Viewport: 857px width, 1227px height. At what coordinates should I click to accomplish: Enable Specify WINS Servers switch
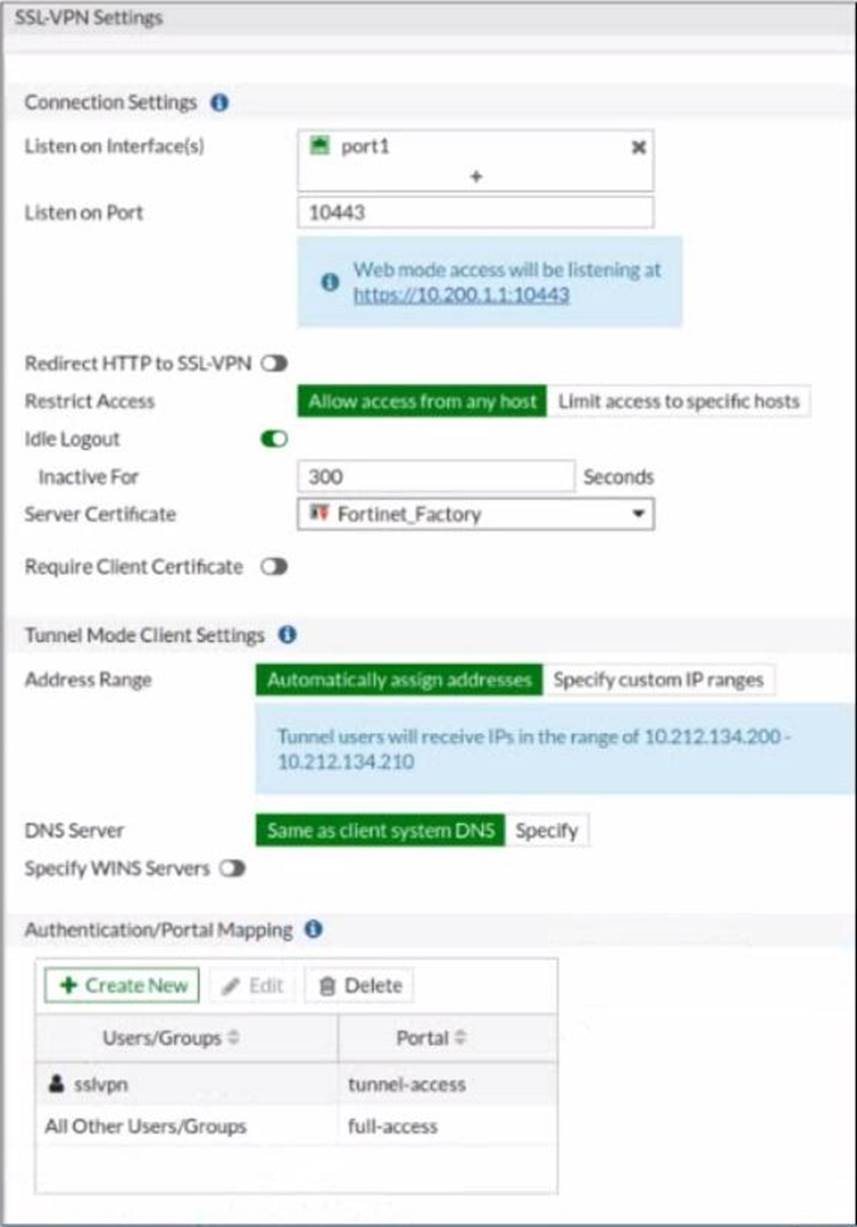tap(232, 868)
